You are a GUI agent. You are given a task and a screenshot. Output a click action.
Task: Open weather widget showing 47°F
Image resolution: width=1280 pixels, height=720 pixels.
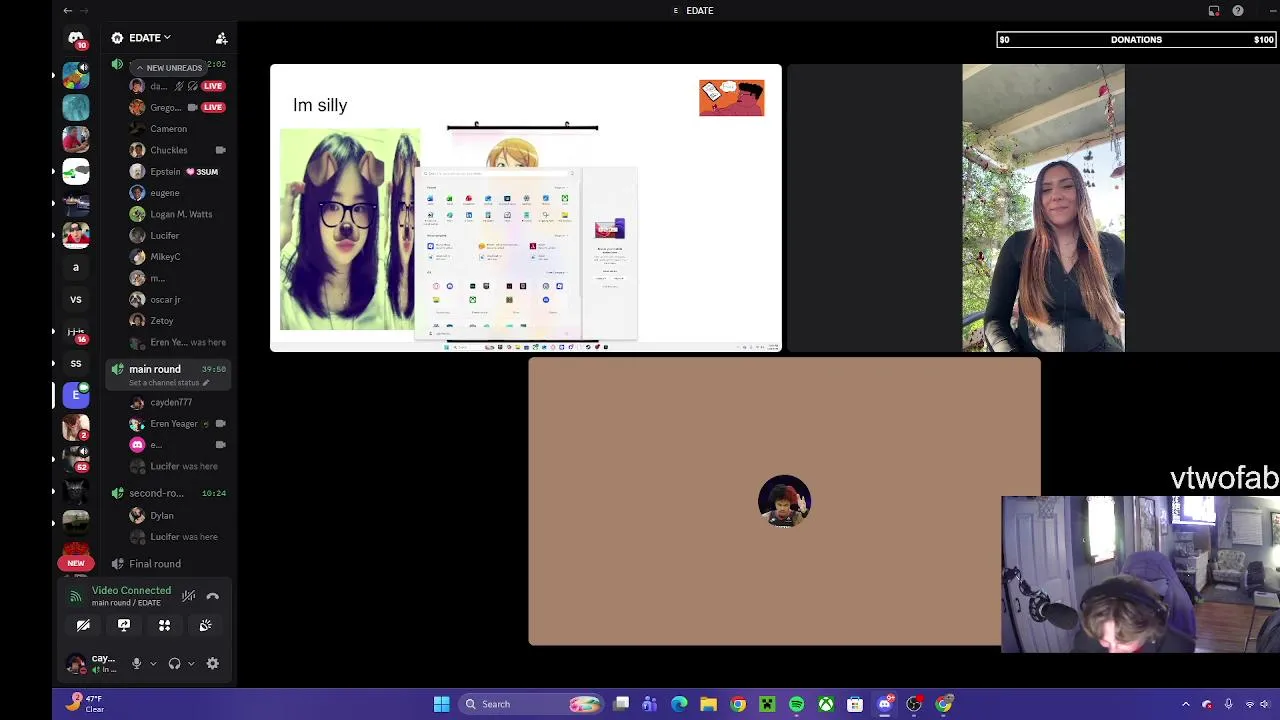(x=84, y=704)
